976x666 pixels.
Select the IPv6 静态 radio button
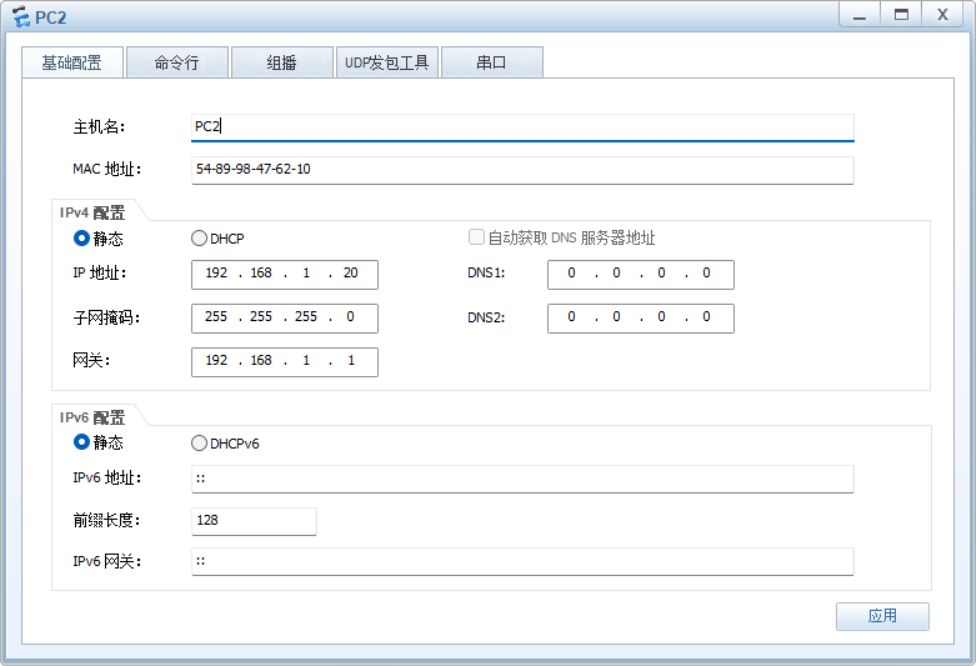(82, 442)
